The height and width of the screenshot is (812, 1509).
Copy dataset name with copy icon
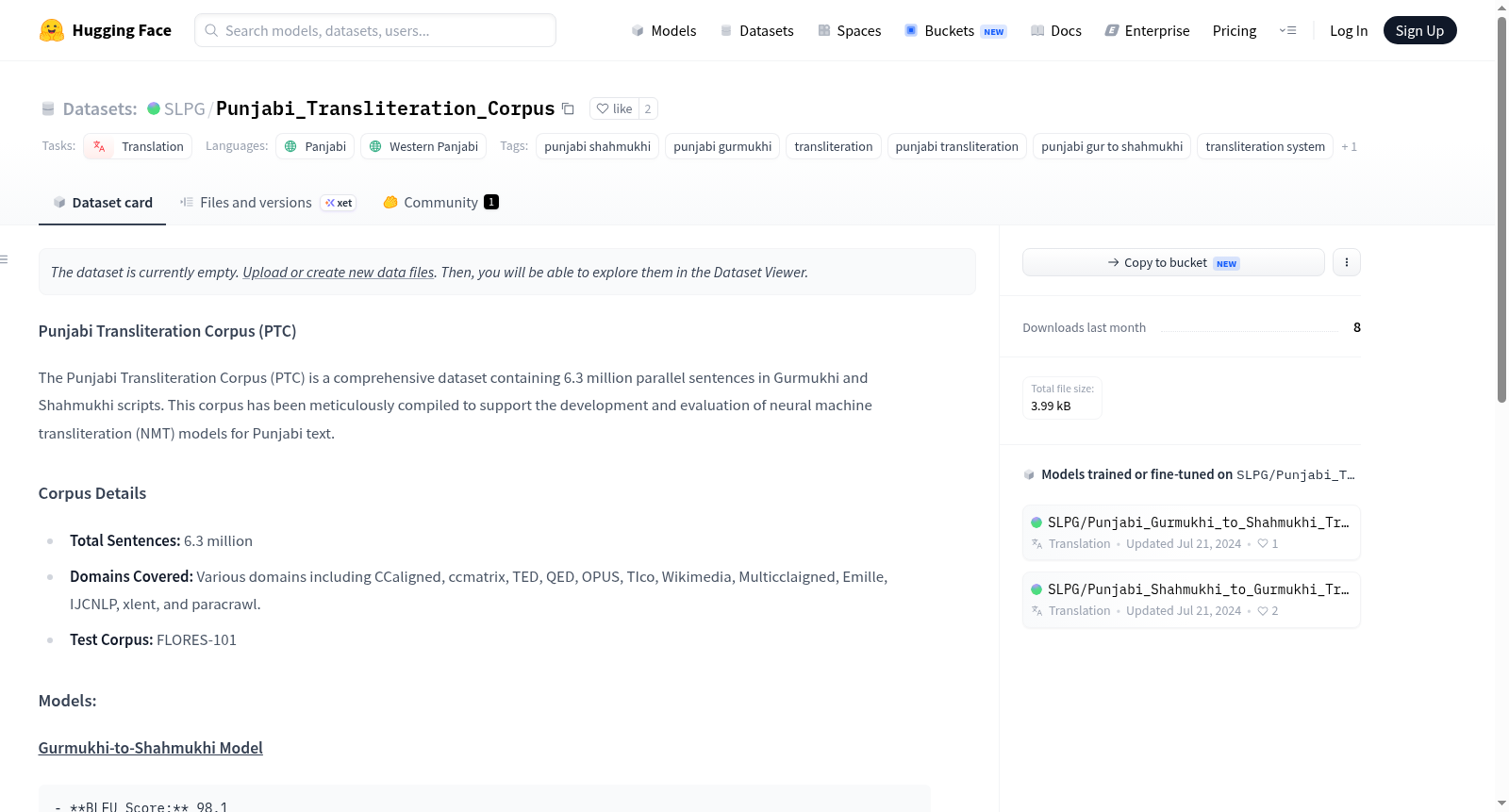click(568, 108)
